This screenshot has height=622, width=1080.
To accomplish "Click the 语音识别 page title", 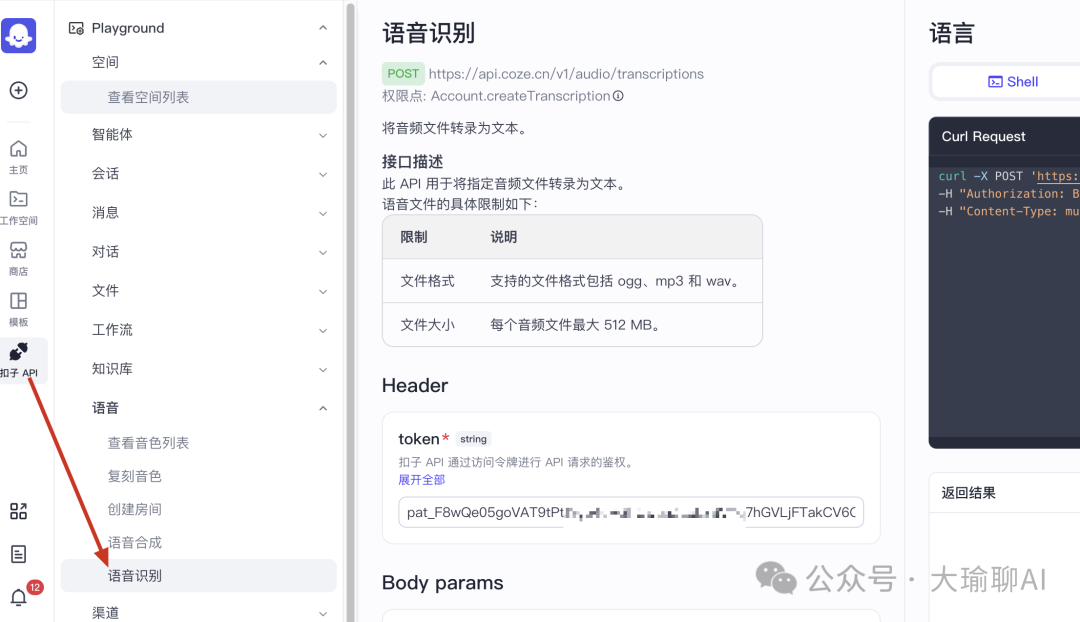I will 428,33.
